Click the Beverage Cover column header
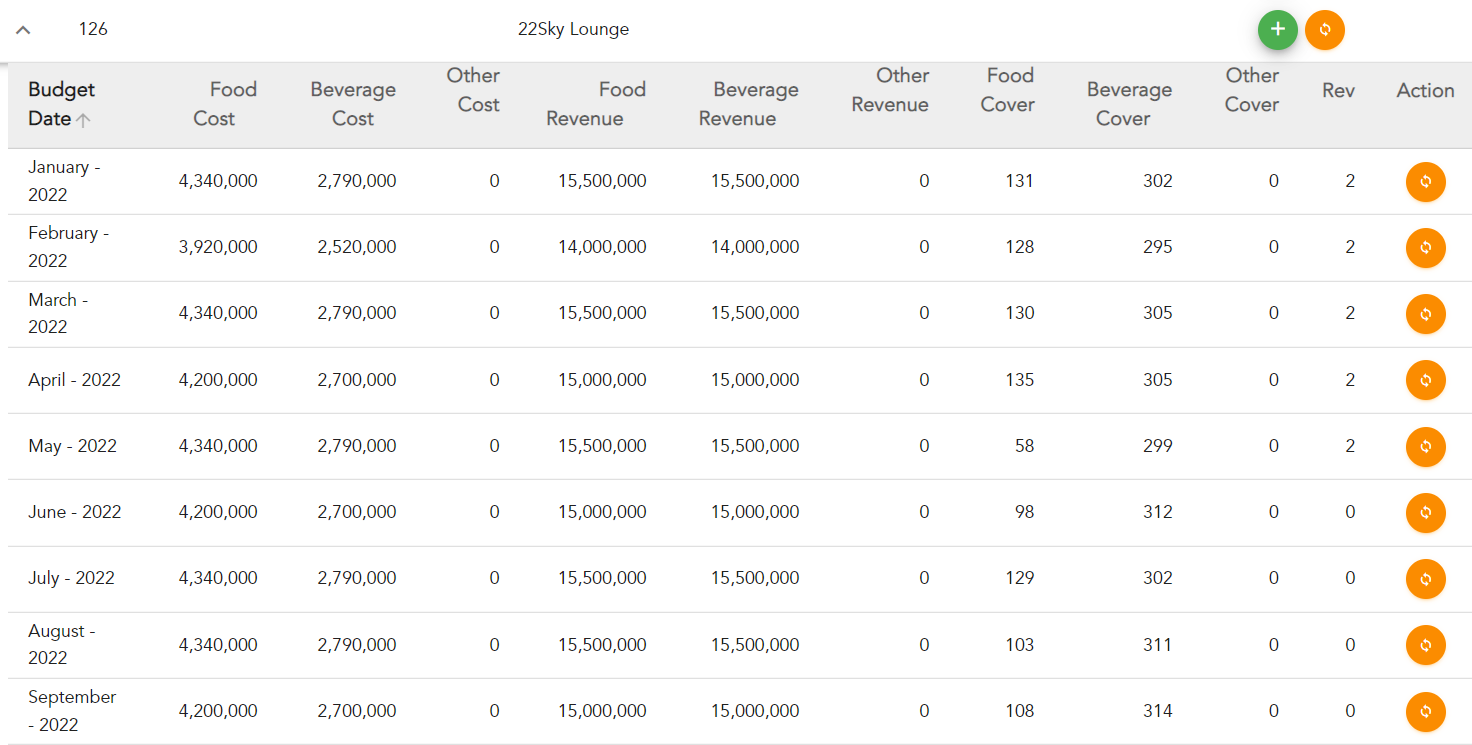The height and width of the screenshot is (745, 1472). (x=1129, y=104)
